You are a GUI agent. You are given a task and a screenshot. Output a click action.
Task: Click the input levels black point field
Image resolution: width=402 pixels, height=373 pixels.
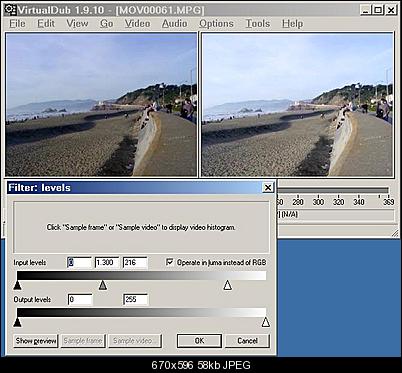(x=79, y=263)
